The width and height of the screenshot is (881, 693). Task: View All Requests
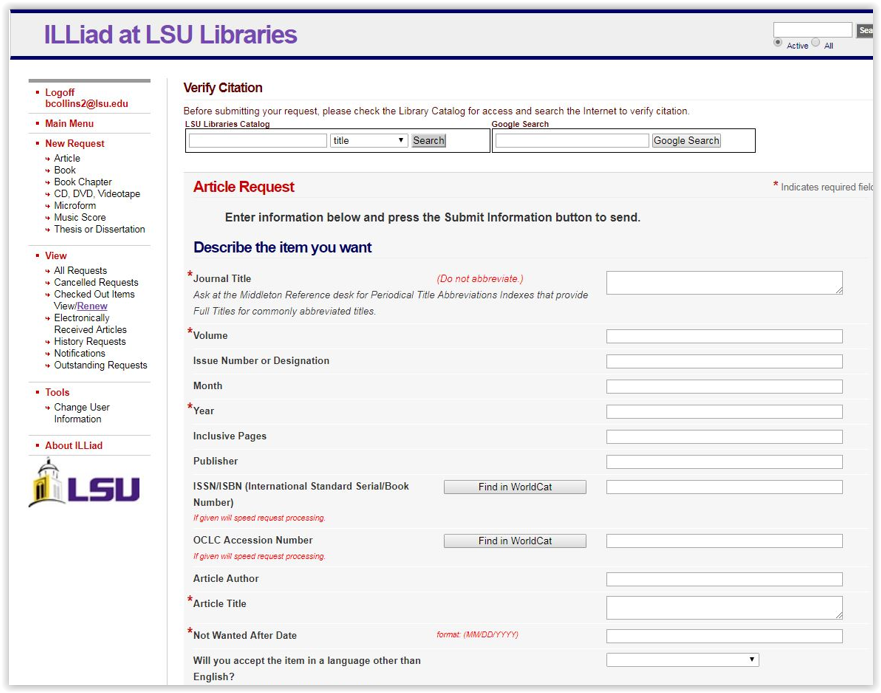point(80,271)
